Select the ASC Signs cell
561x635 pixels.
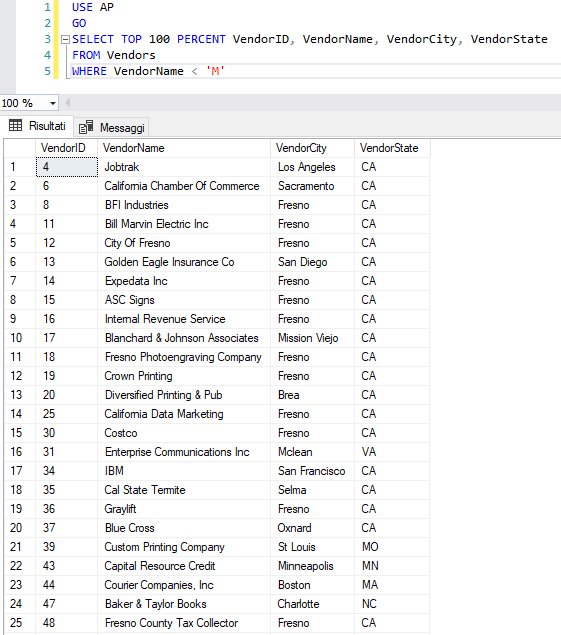coord(184,300)
